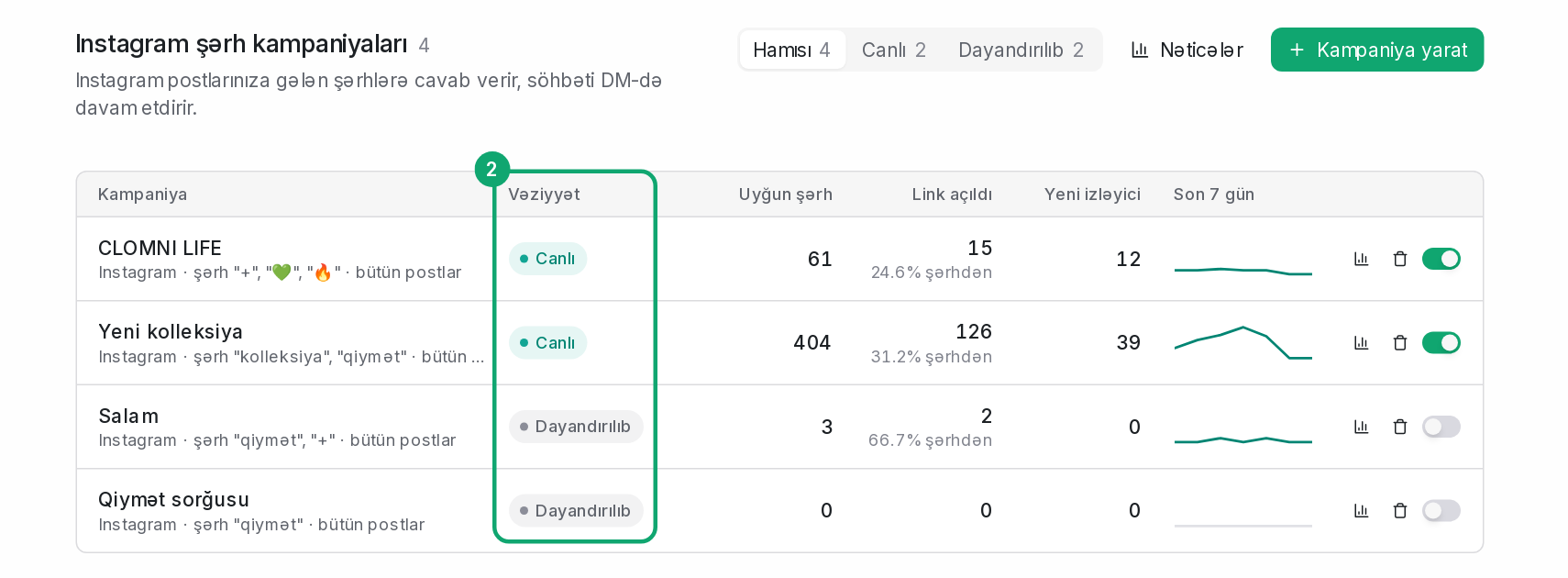
Task: Enable the Salam campaign switch
Action: (1441, 427)
